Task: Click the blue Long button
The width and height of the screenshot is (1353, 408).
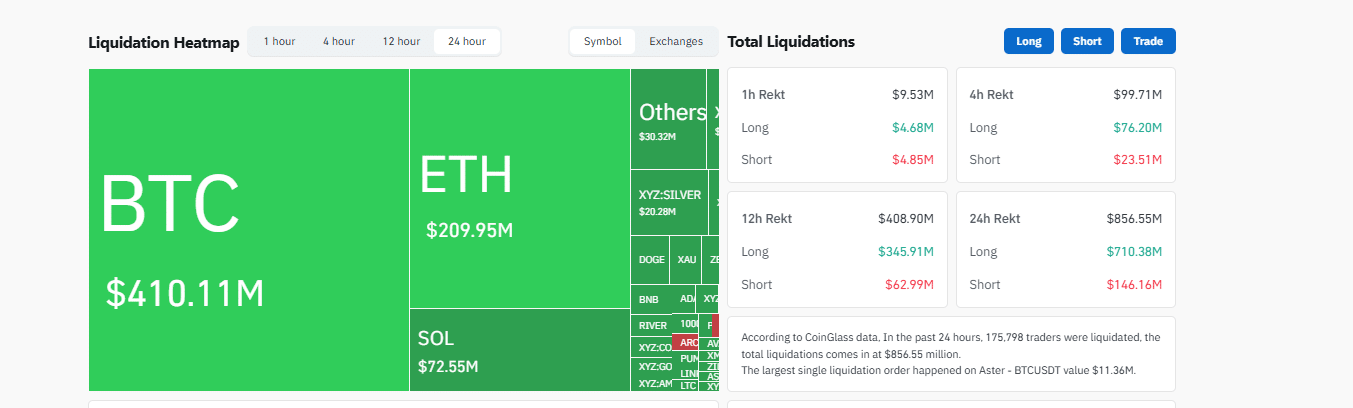Action: [x=1028, y=41]
